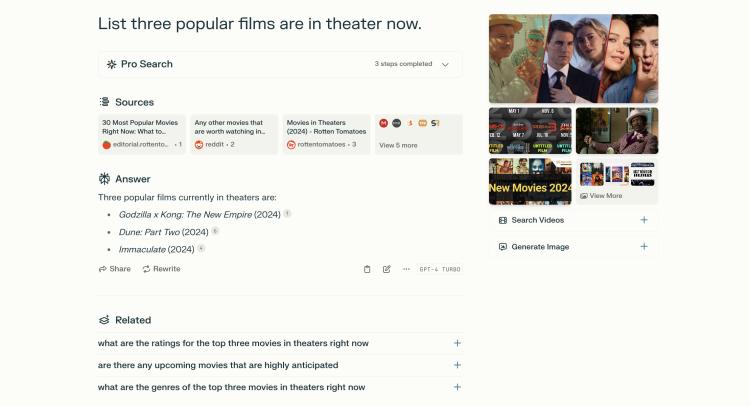This screenshot has width=750, height=406.
Task: Click View 5 more sources
Action: 419,134
